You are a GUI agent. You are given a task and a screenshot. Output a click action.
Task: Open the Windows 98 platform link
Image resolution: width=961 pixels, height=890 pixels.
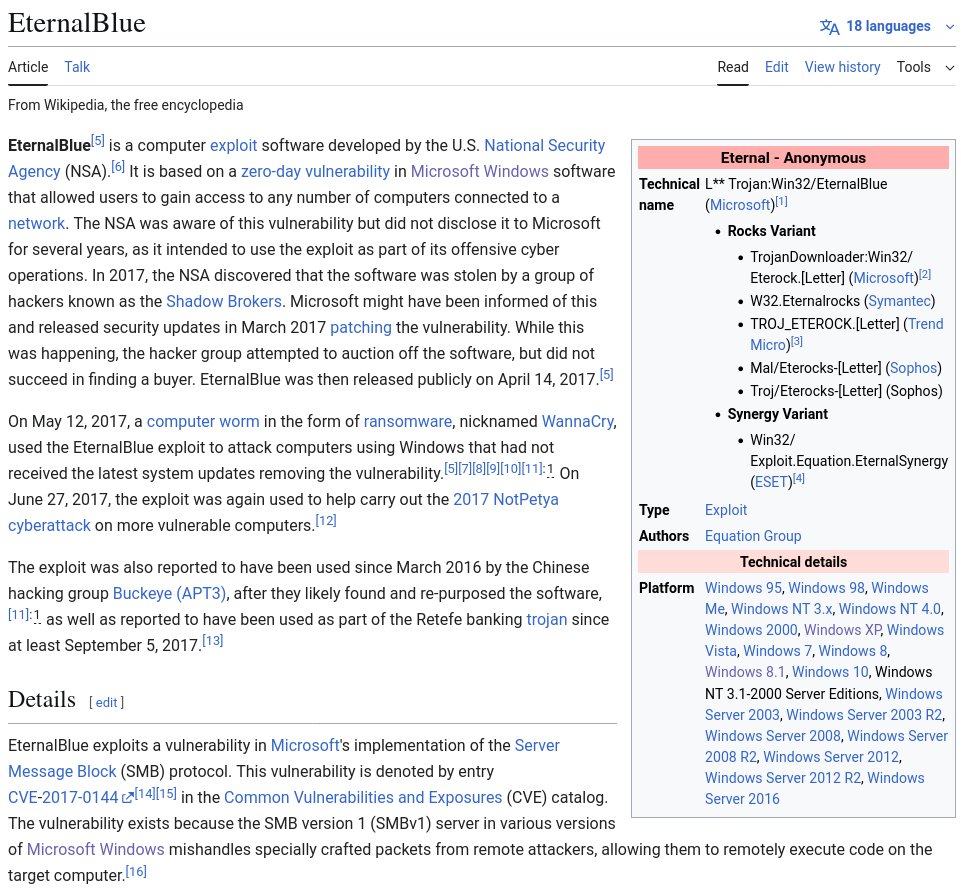point(826,588)
